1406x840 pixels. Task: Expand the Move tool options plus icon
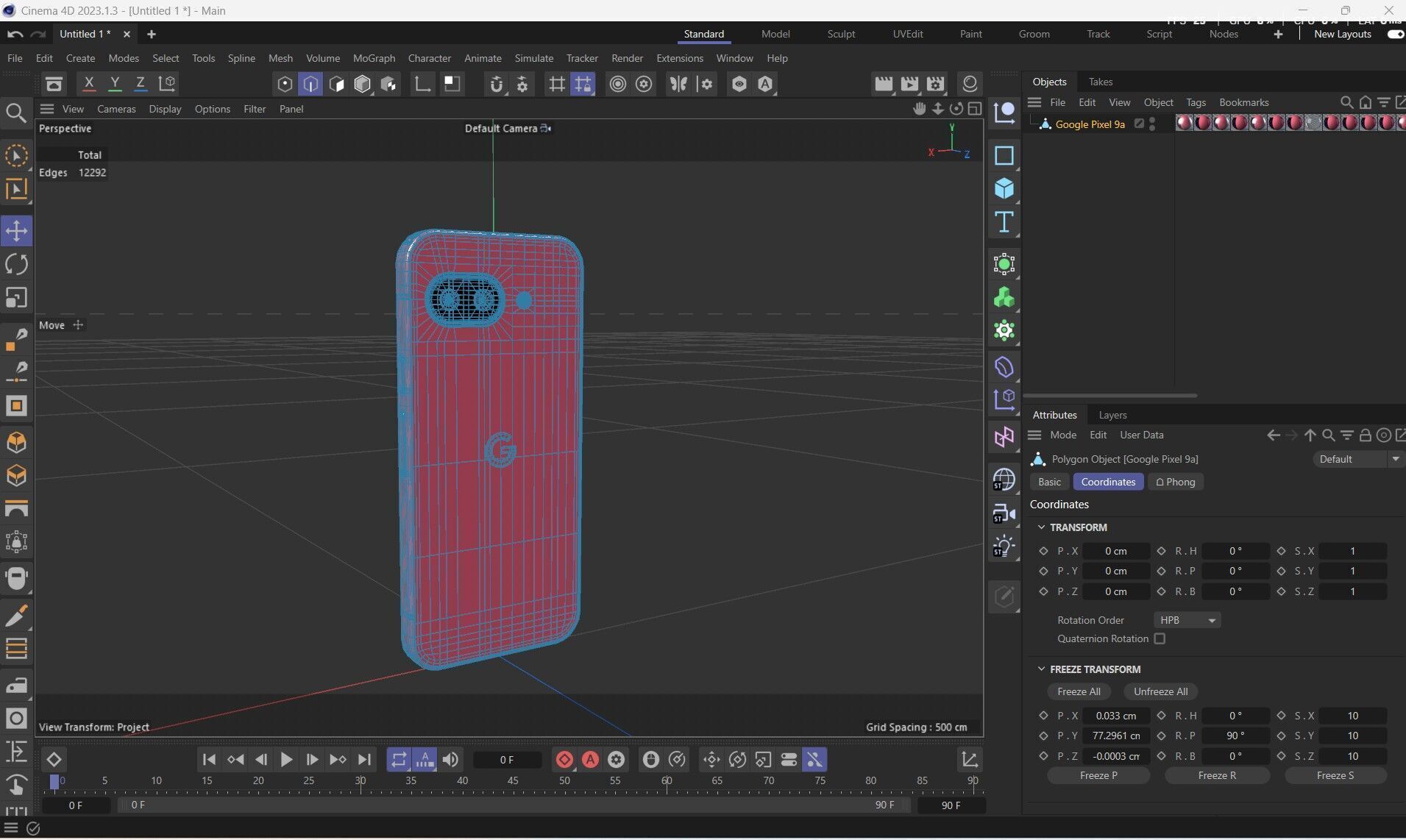point(78,325)
